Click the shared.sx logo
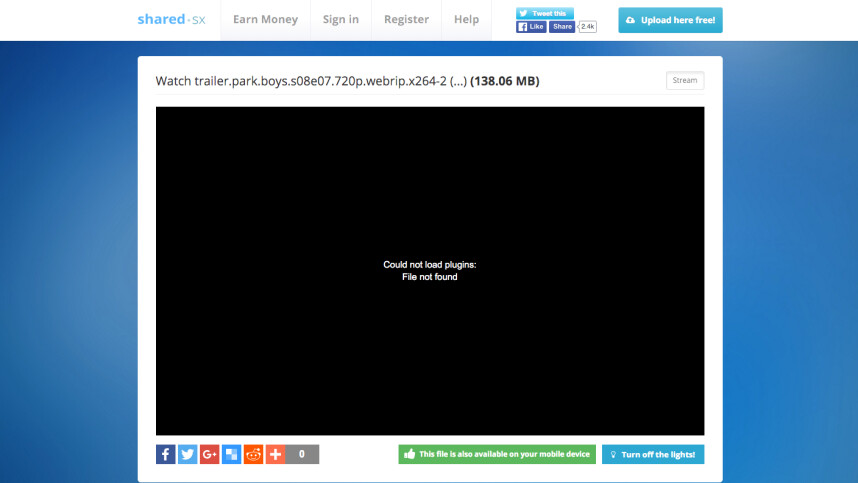This screenshot has height=483, width=858. coord(171,20)
